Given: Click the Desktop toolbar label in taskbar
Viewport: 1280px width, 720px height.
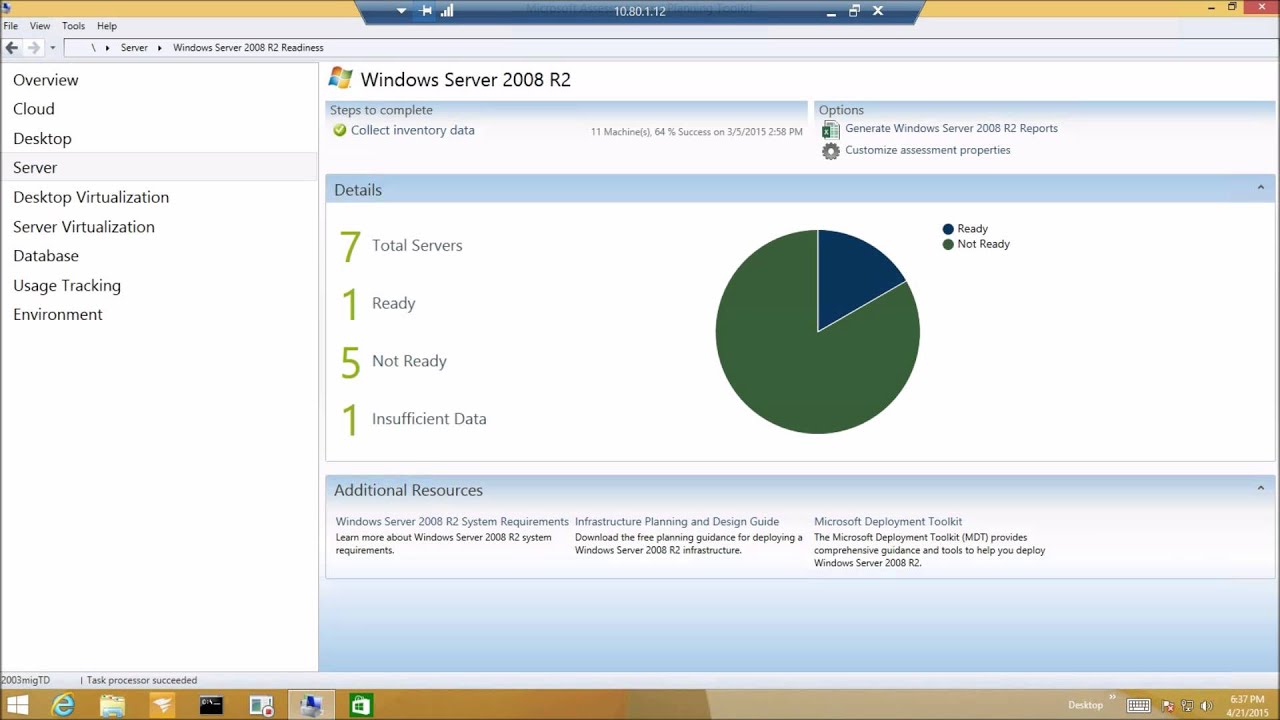Looking at the screenshot, I should [1085, 705].
